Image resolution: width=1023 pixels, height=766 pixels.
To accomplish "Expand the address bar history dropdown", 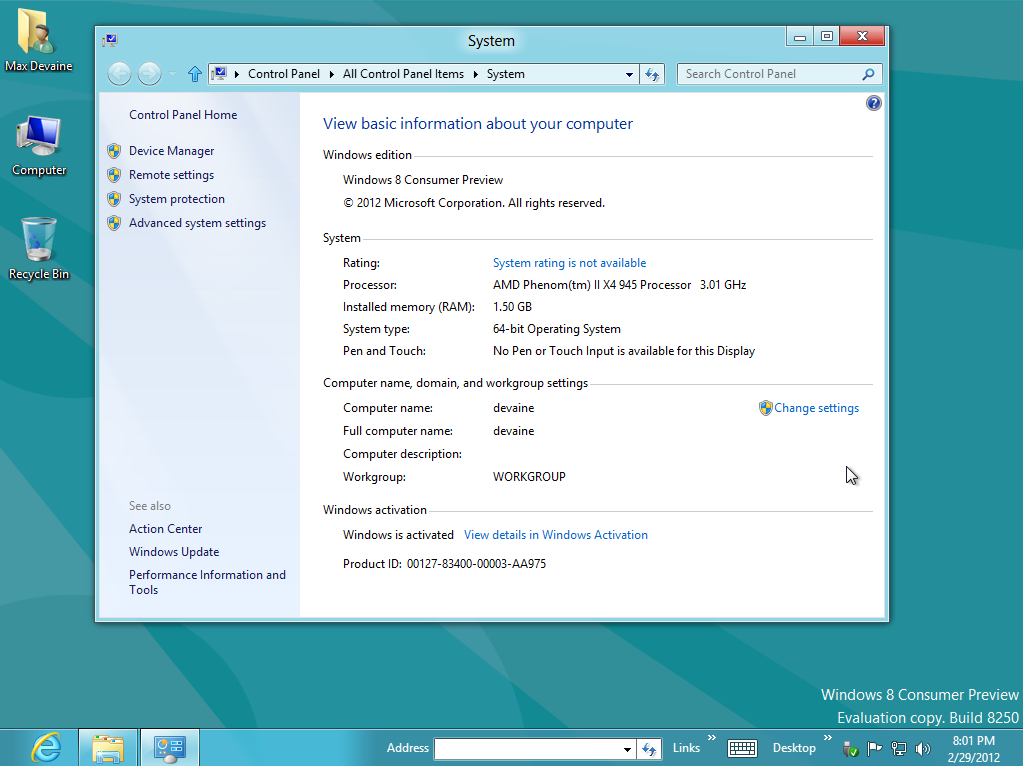I will coord(629,74).
